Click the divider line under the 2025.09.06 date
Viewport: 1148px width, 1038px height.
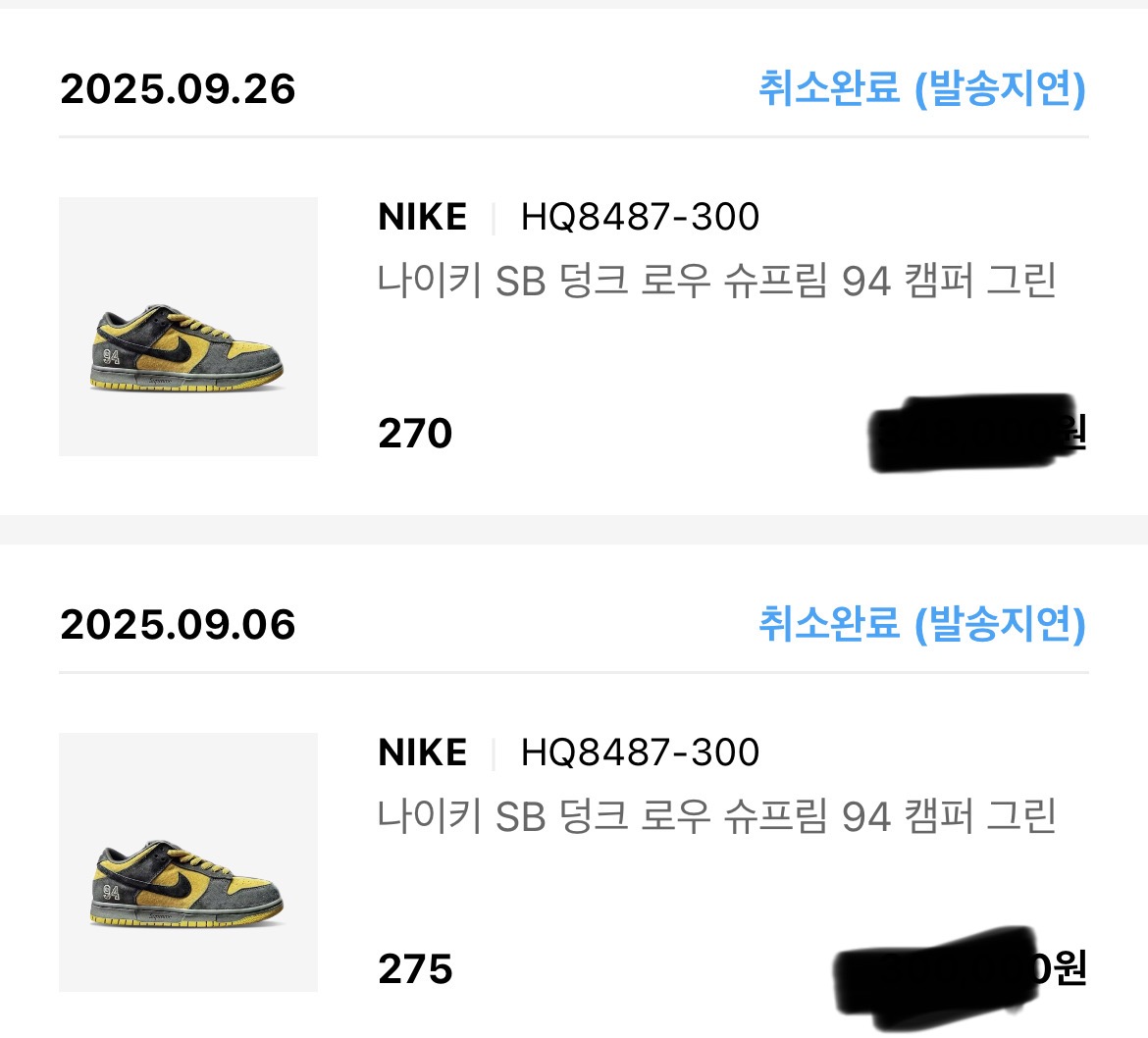tap(574, 672)
